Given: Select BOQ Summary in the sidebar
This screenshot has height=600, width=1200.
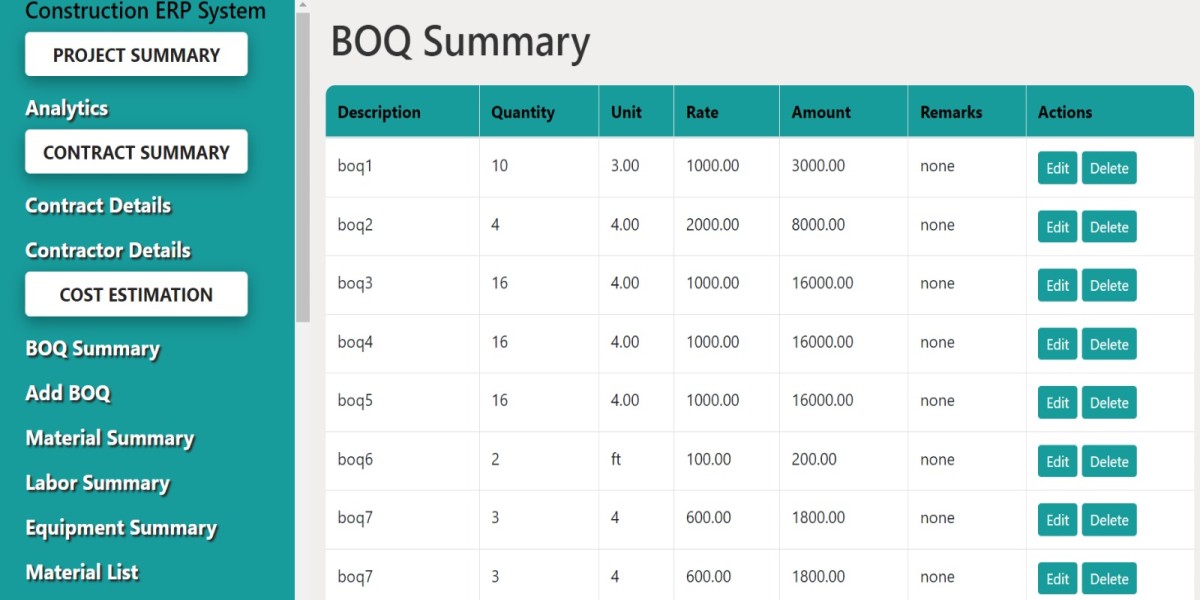Looking at the screenshot, I should pyautogui.click(x=92, y=349).
